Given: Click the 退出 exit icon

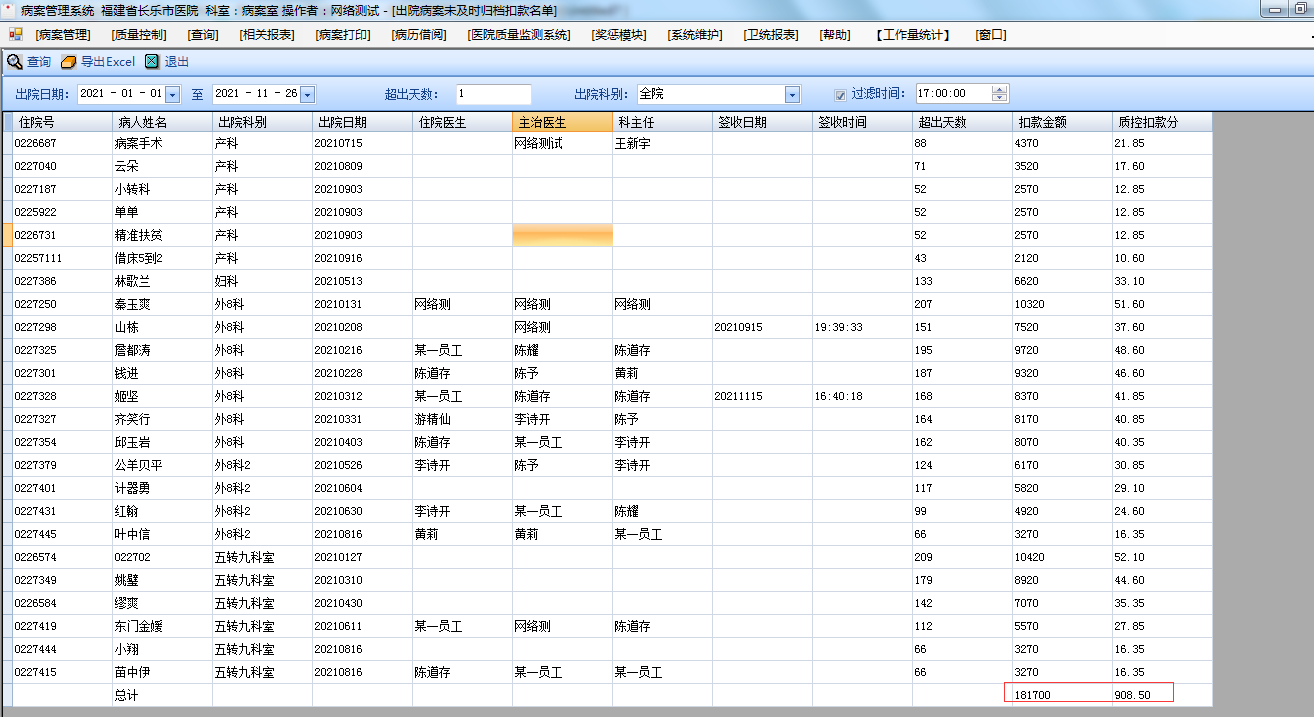Looking at the screenshot, I should coord(152,62).
